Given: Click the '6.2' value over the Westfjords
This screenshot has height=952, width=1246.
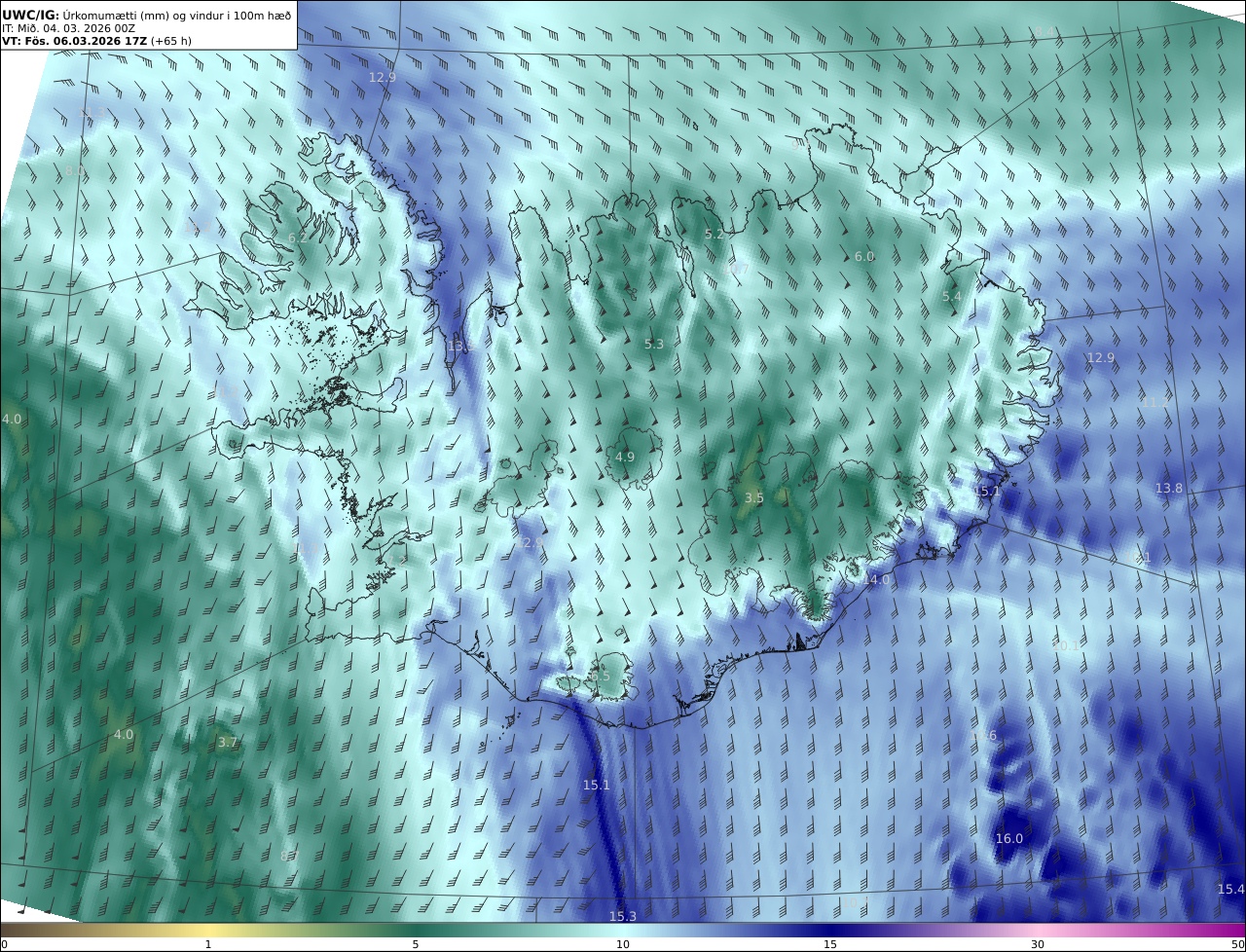Looking at the screenshot, I should tap(298, 238).
